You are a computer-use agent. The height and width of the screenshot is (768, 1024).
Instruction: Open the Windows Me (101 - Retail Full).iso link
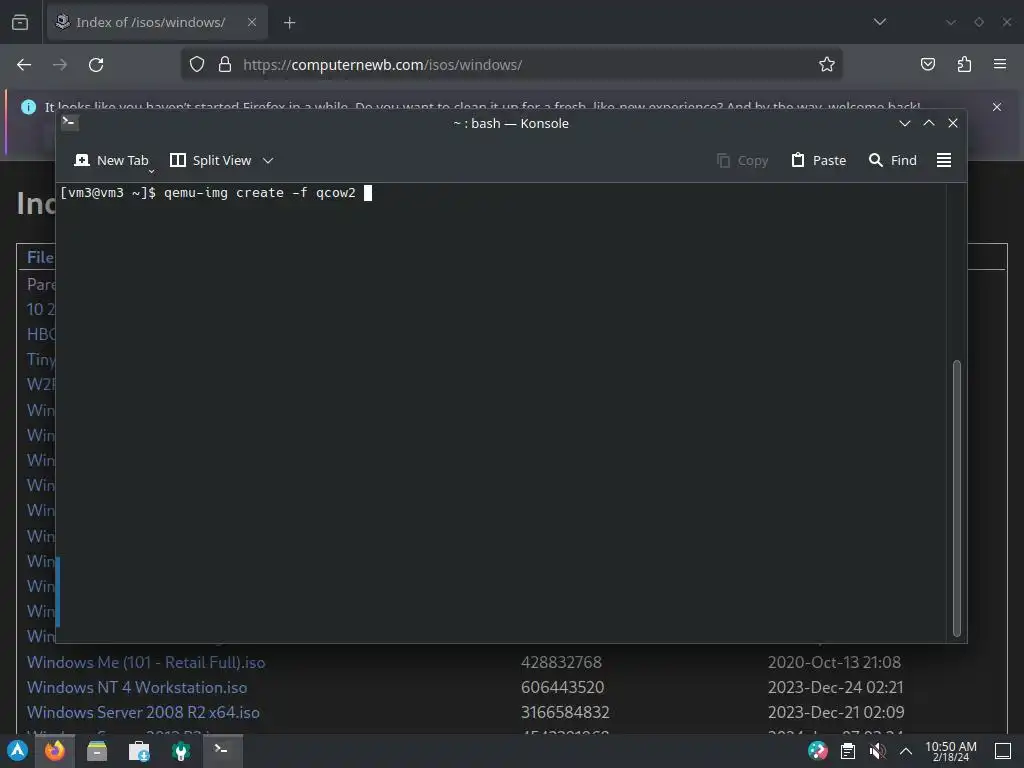[x=146, y=662]
